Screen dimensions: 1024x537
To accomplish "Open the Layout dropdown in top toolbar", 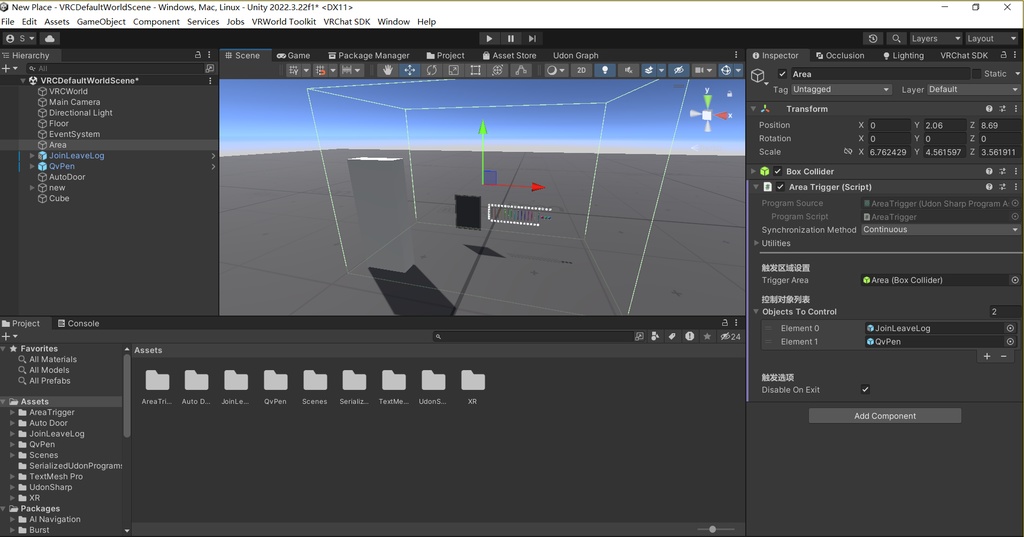I will pos(991,39).
